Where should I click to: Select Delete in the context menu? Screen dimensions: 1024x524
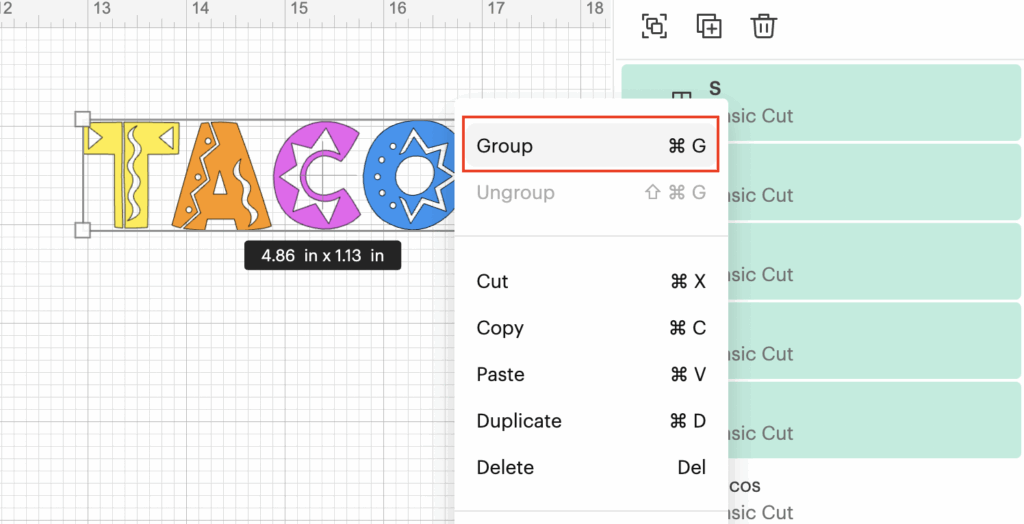coord(590,467)
